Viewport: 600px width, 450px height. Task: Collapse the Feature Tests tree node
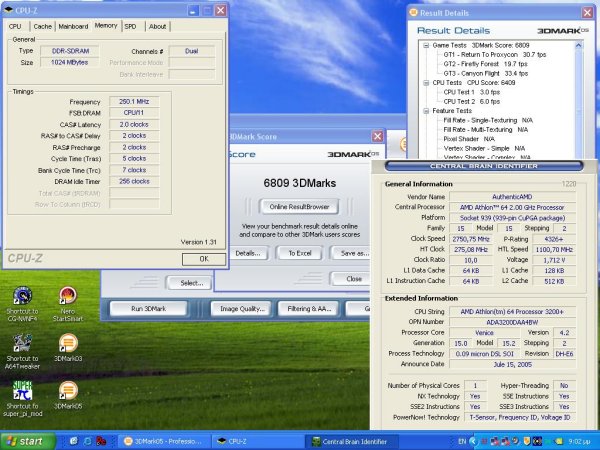[x=426, y=111]
